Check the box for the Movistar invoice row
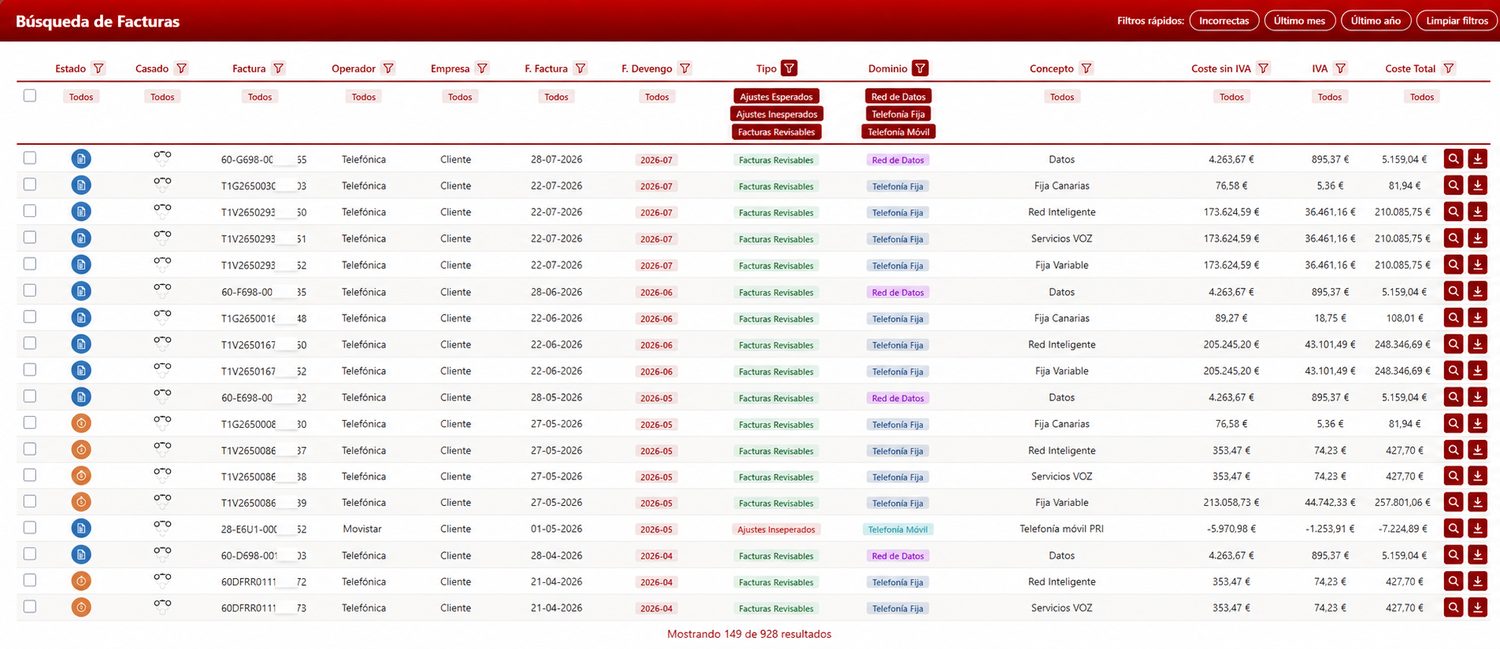This screenshot has height=649, width=1500. (30, 528)
